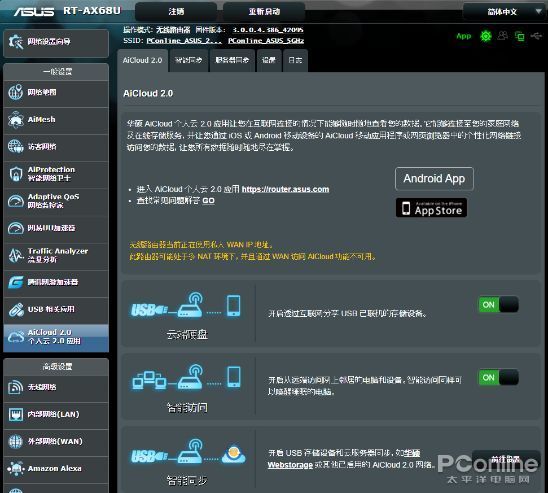Click the USB status icon at top right
The height and width of the screenshot is (493, 548).
click(x=536, y=35)
